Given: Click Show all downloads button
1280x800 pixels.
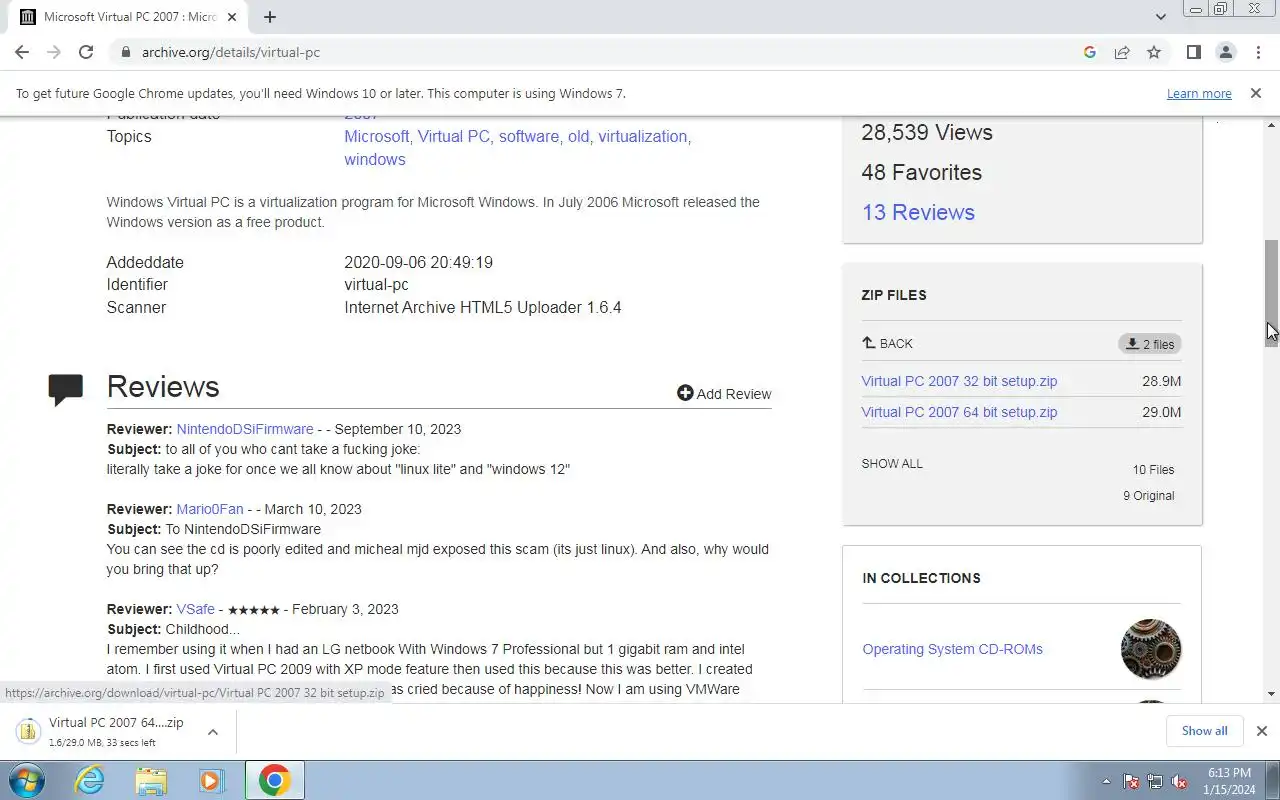Looking at the screenshot, I should 1204,731.
